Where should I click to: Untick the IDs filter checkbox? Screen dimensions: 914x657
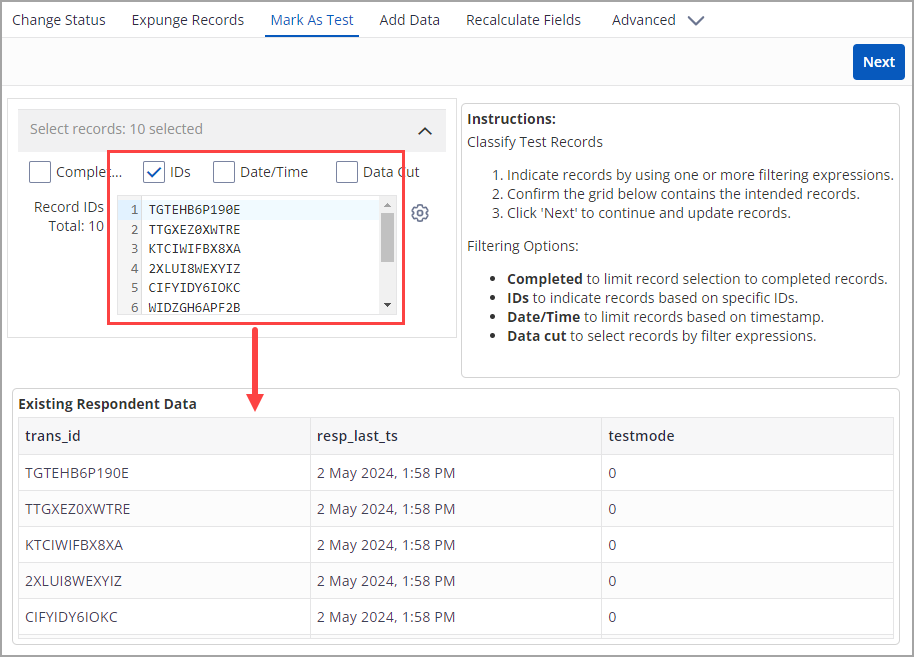point(154,172)
